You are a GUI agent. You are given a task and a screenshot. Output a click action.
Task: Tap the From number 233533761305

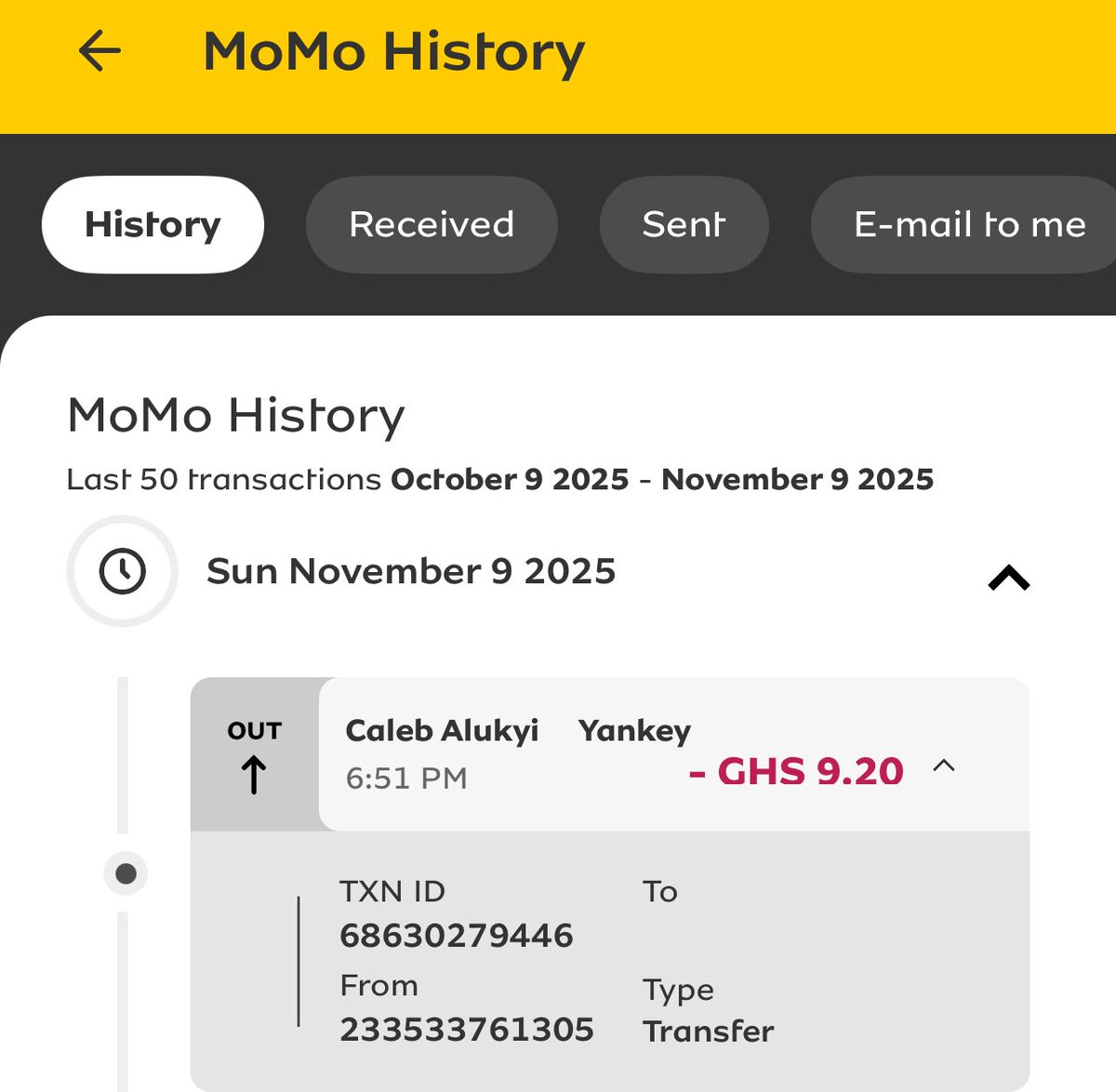(x=467, y=1030)
